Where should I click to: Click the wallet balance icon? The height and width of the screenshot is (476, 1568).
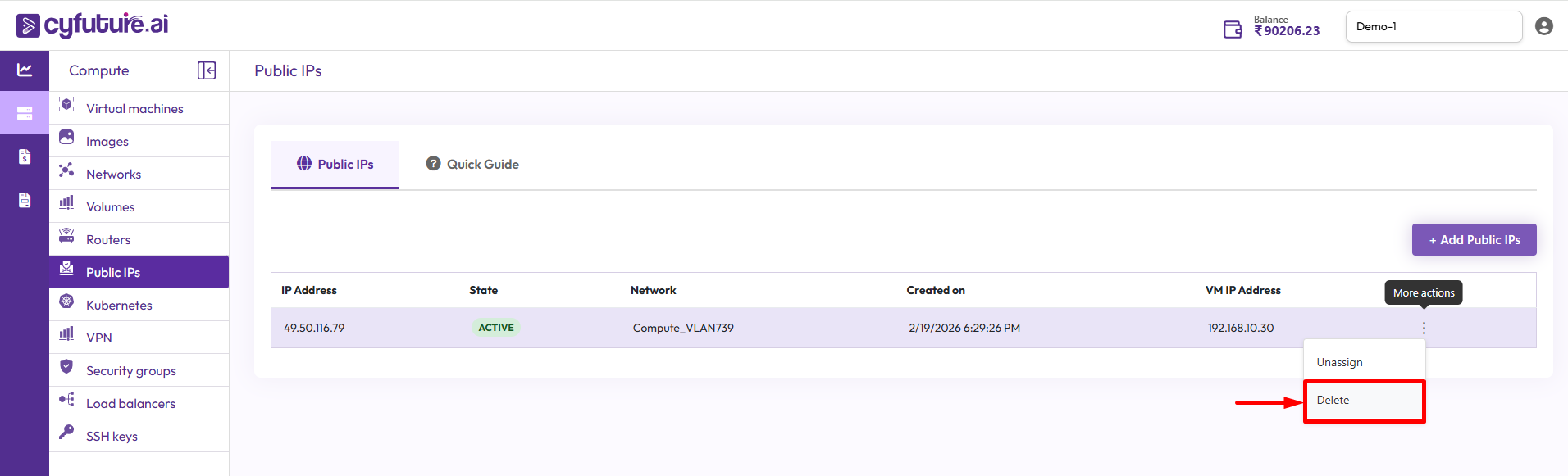[1233, 29]
